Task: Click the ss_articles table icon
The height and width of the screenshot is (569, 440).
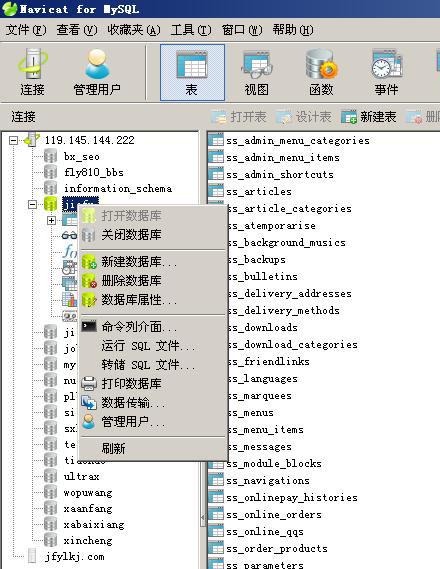Action: (x=217, y=191)
